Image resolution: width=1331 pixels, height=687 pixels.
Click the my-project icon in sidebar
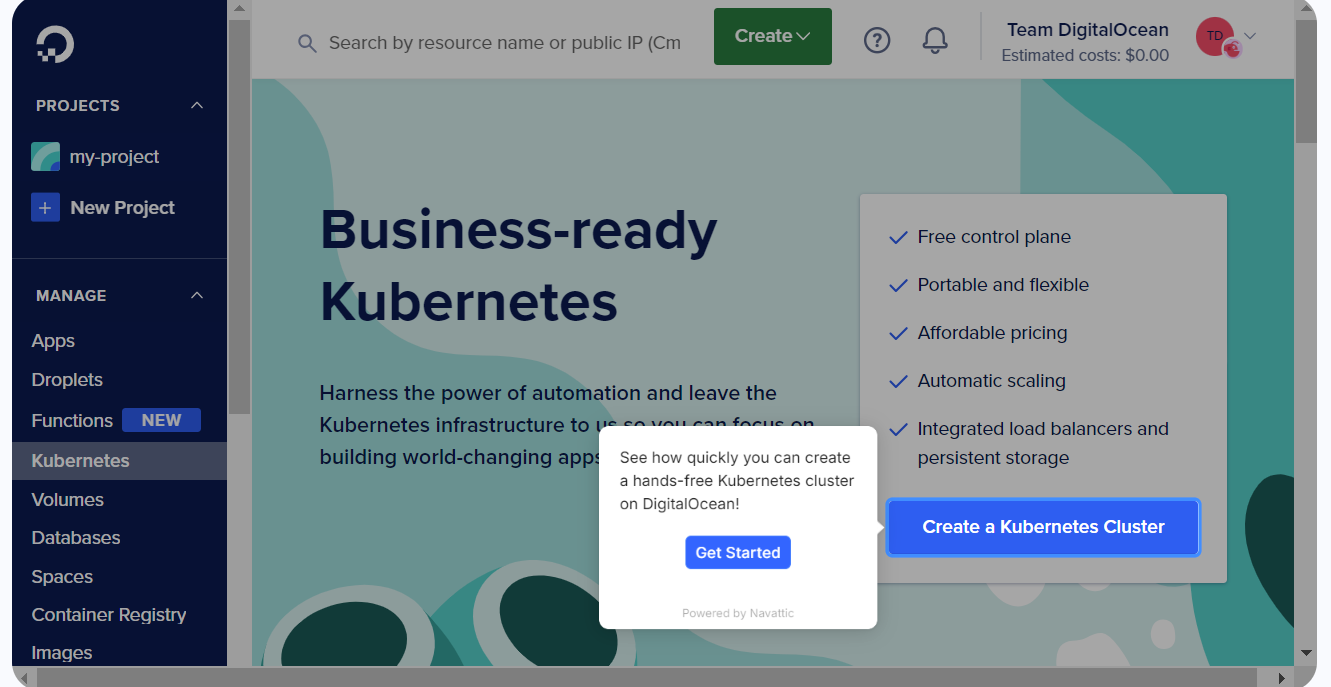tap(45, 157)
